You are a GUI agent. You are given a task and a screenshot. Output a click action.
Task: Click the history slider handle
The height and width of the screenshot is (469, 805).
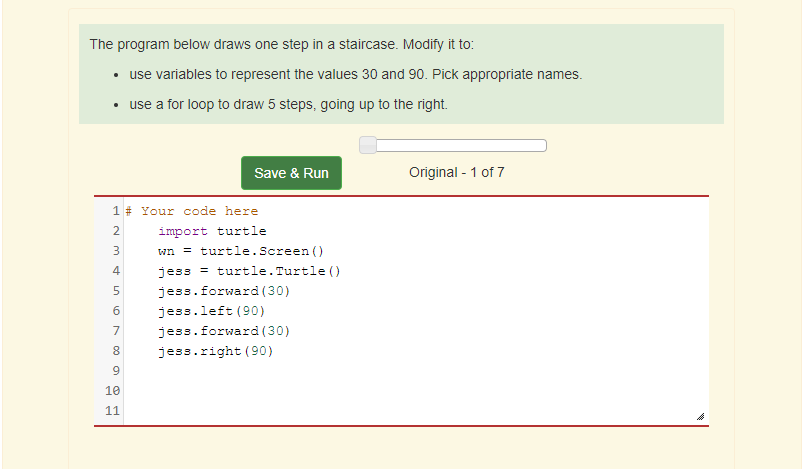pyautogui.click(x=368, y=145)
